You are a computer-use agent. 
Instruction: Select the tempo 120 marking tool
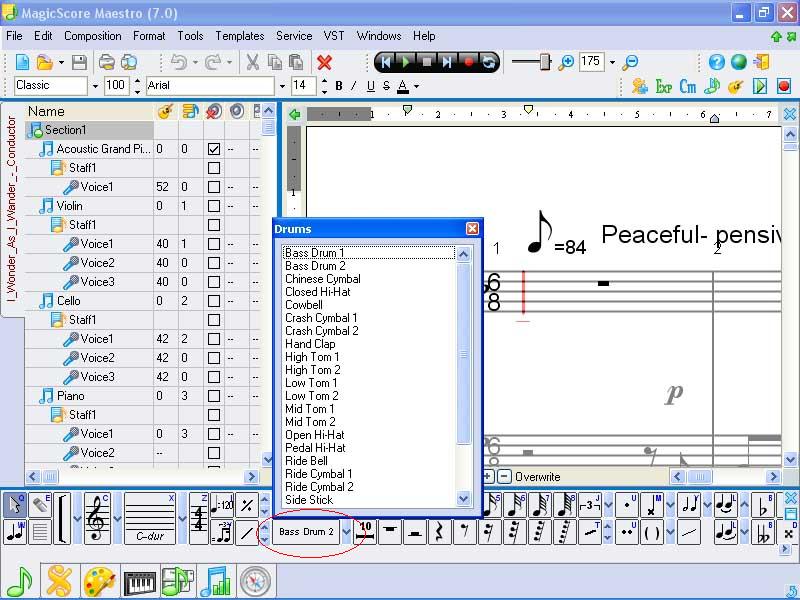[x=222, y=505]
